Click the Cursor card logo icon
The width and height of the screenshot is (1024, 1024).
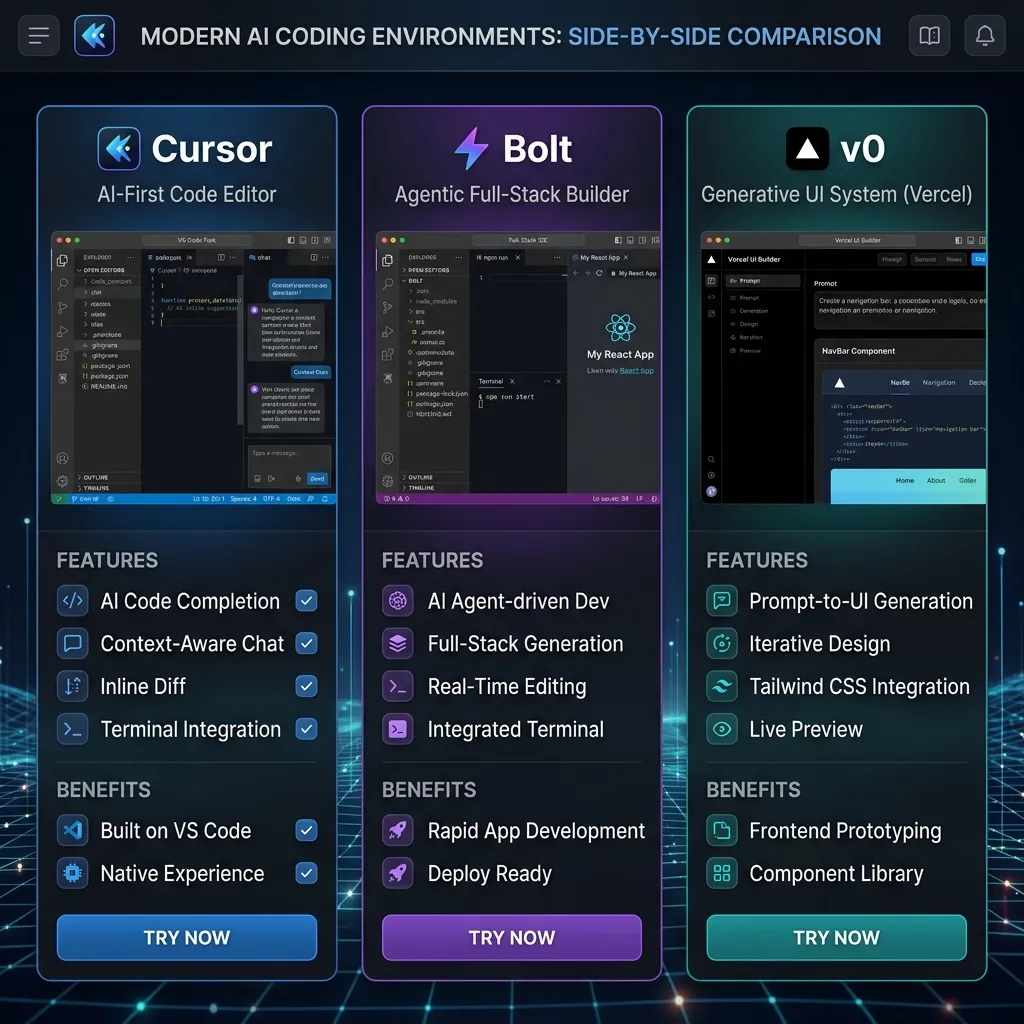click(x=119, y=149)
